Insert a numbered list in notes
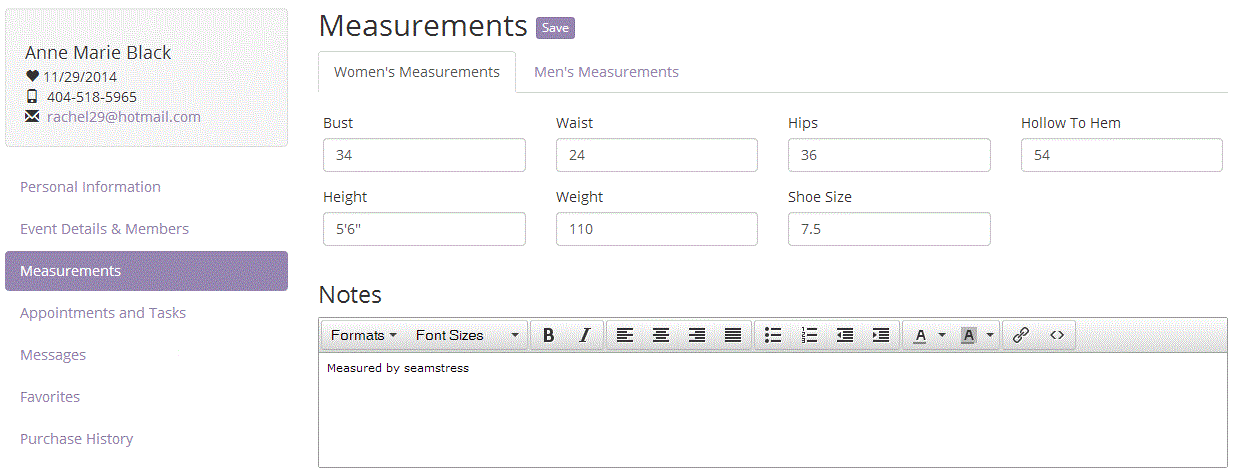The height and width of the screenshot is (474, 1241). 809,335
